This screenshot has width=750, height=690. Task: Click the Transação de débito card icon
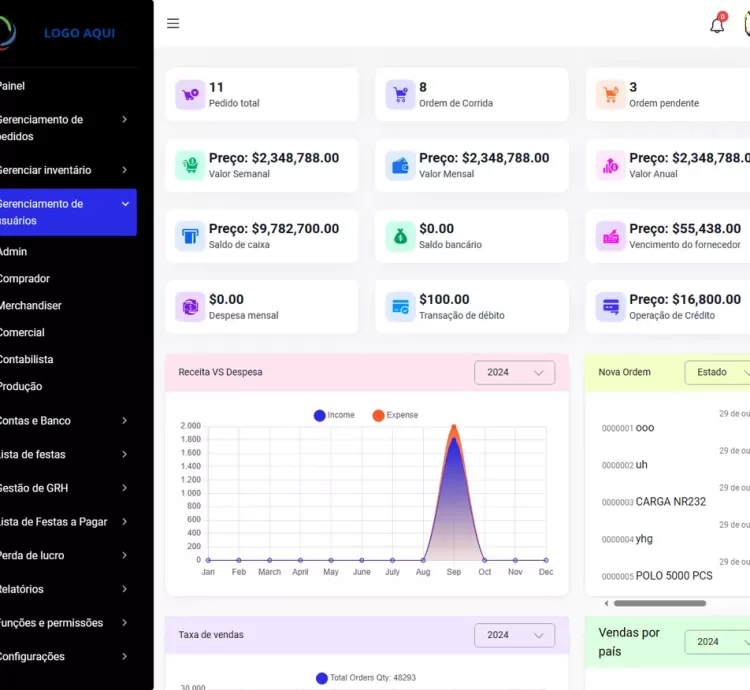[400, 306]
